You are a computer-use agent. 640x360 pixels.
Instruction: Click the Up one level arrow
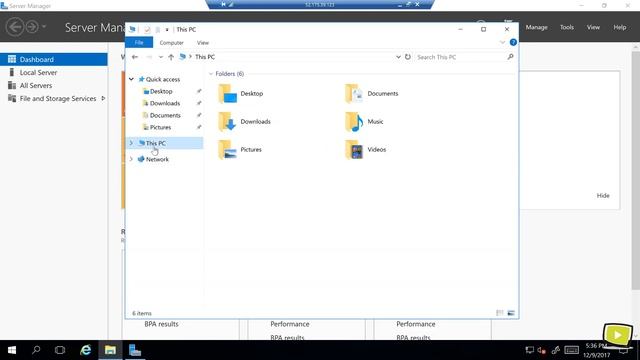coord(171,57)
